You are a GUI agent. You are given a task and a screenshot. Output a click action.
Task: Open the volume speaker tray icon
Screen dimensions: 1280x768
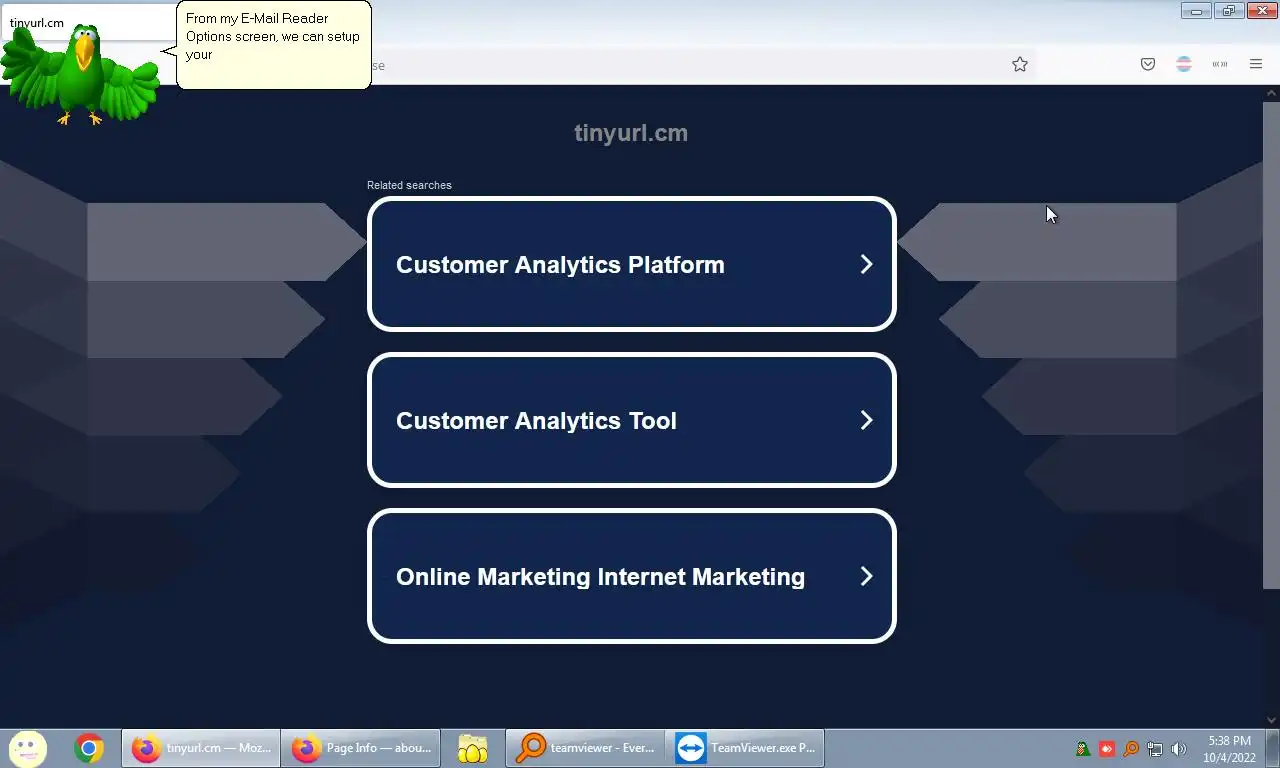point(1179,748)
